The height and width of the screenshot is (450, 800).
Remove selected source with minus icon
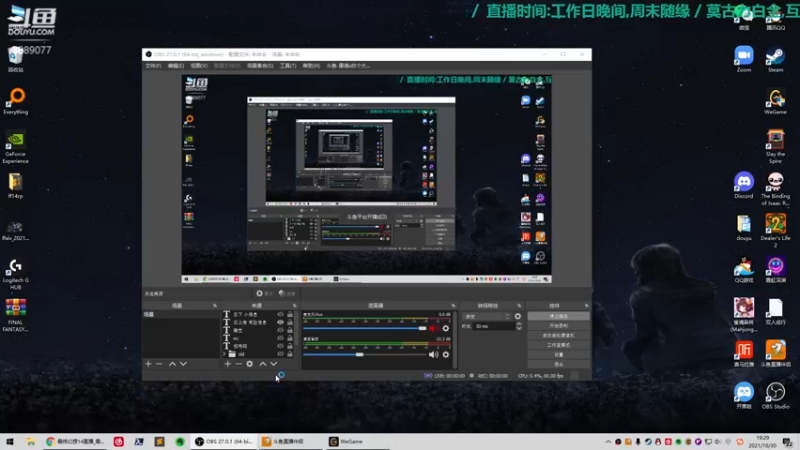(x=238, y=364)
